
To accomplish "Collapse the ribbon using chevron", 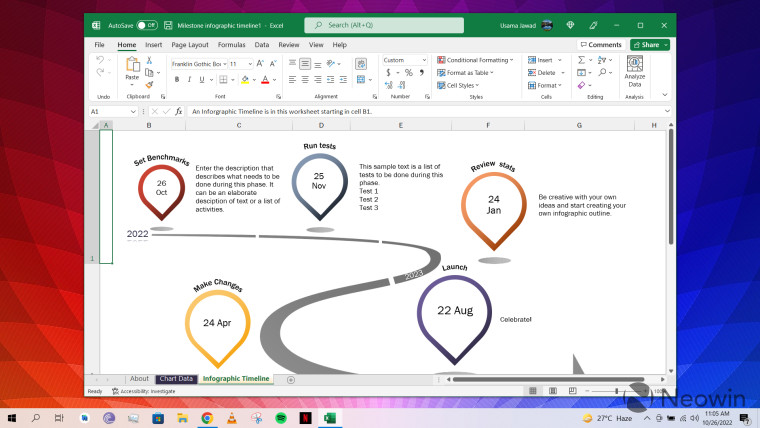I will pyautogui.click(x=665, y=95).
